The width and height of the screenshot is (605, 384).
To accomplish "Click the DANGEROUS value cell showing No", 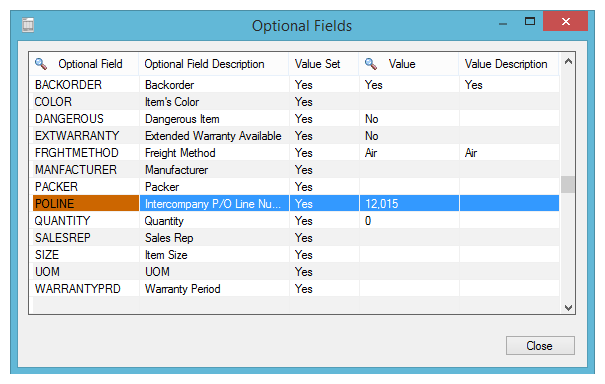I will tap(409, 118).
